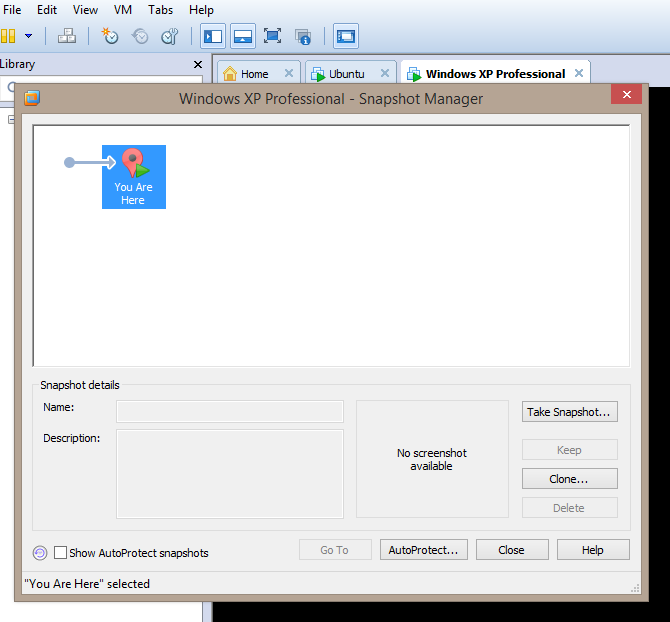Click the console view toolbar icon

[x=346, y=36]
